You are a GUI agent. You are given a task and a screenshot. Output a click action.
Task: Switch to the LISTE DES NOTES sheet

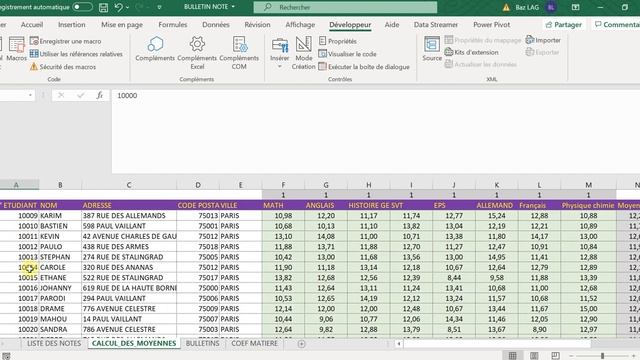click(54, 344)
